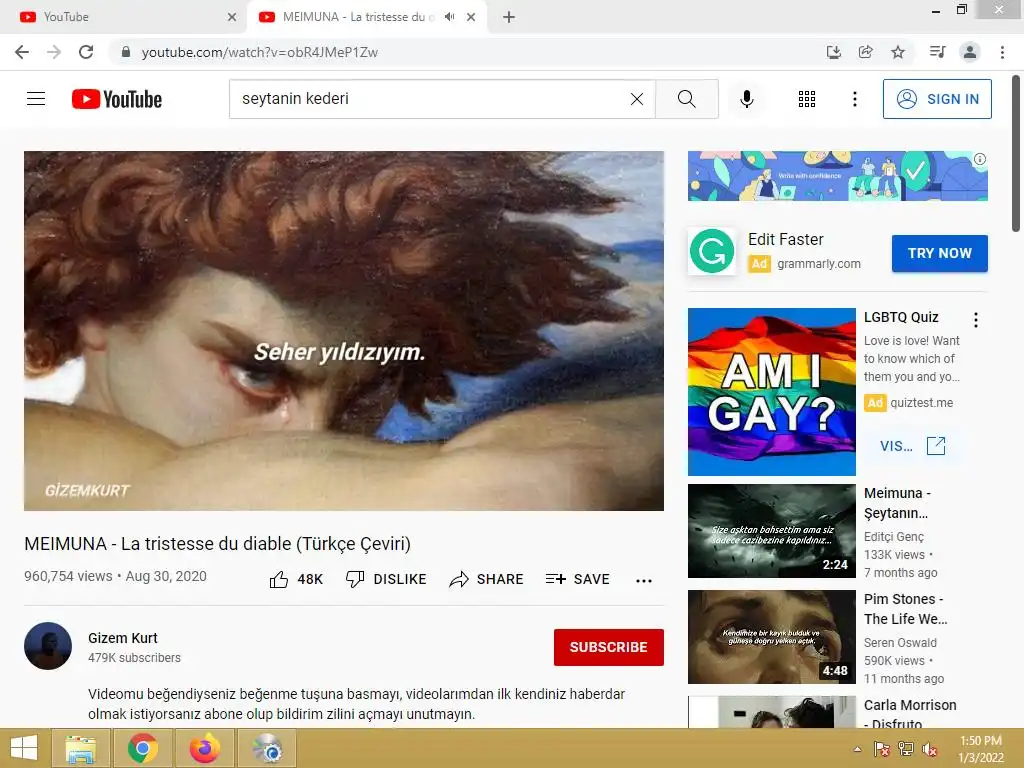1024x768 pixels.
Task: Open the media control icon in Chrome
Action: [x=938, y=52]
